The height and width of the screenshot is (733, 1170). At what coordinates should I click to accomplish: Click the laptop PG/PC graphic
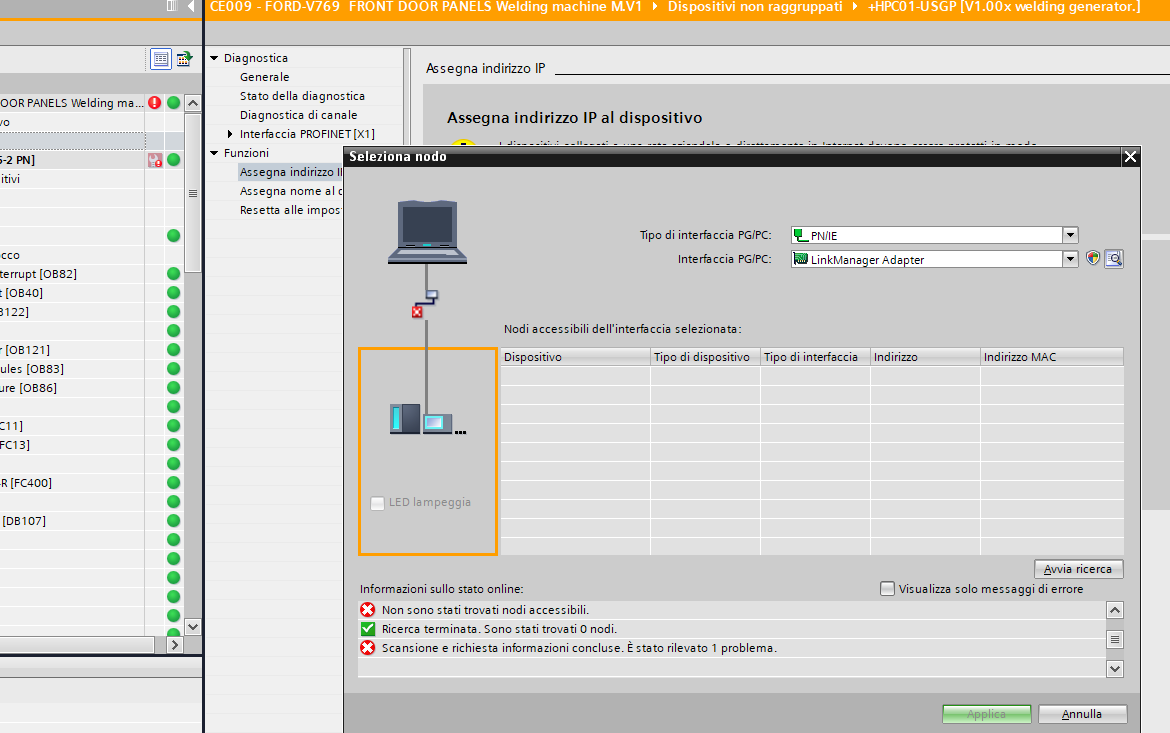click(428, 232)
